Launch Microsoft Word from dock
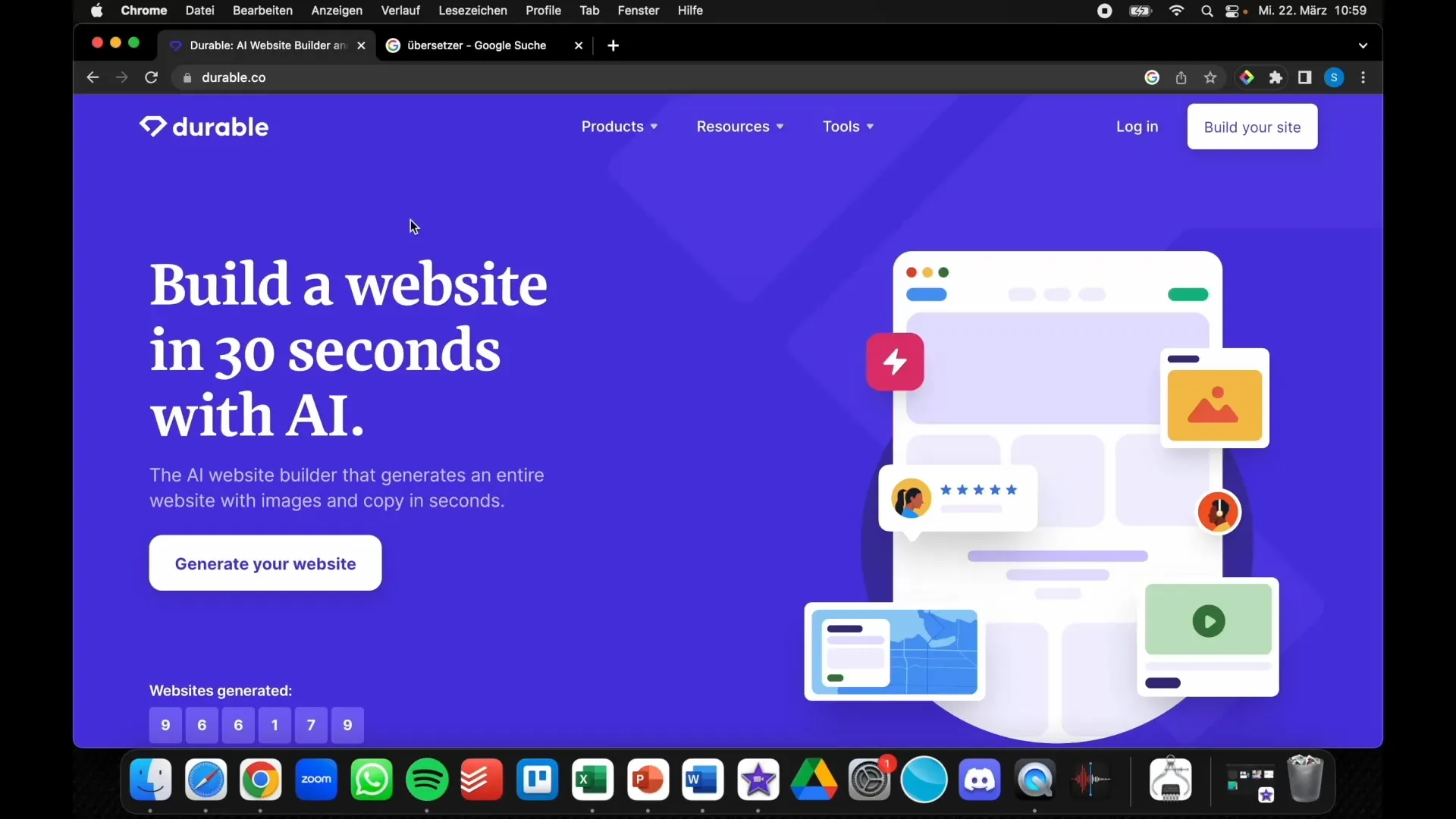Viewport: 1456px width, 819px height. [x=703, y=779]
